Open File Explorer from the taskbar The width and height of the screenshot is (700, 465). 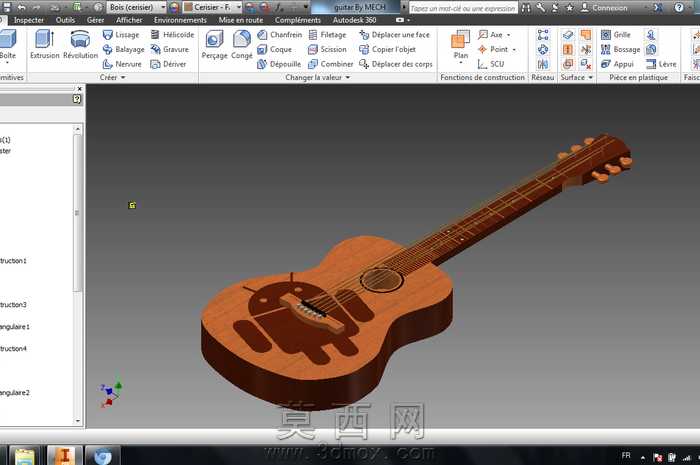click(x=25, y=456)
